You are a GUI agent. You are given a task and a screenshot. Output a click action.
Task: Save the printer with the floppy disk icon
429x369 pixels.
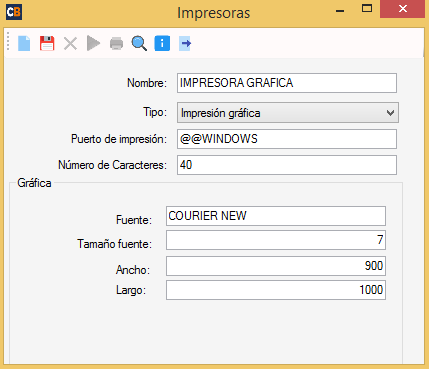click(x=47, y=43)
